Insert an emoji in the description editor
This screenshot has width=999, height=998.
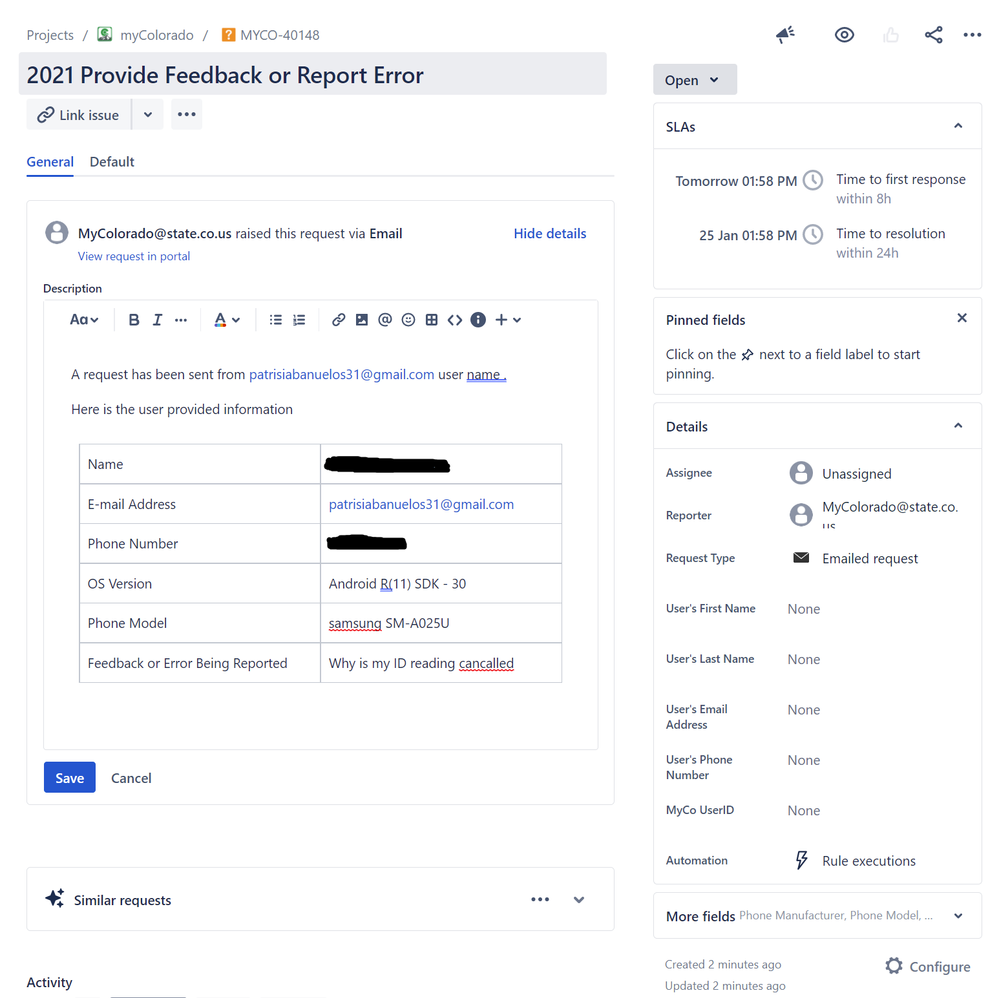coord(408,319)
